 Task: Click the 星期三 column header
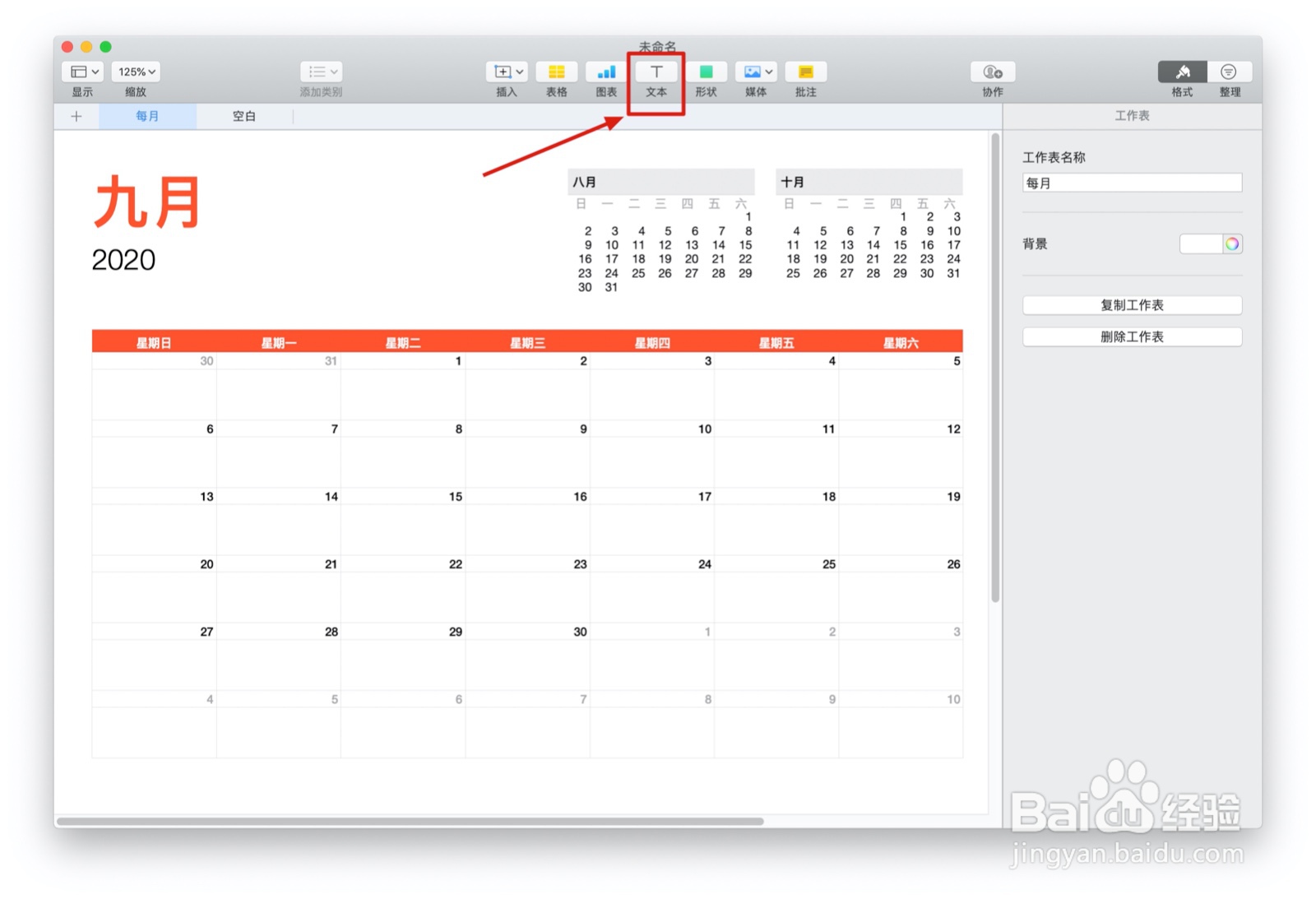click(527, 343)
